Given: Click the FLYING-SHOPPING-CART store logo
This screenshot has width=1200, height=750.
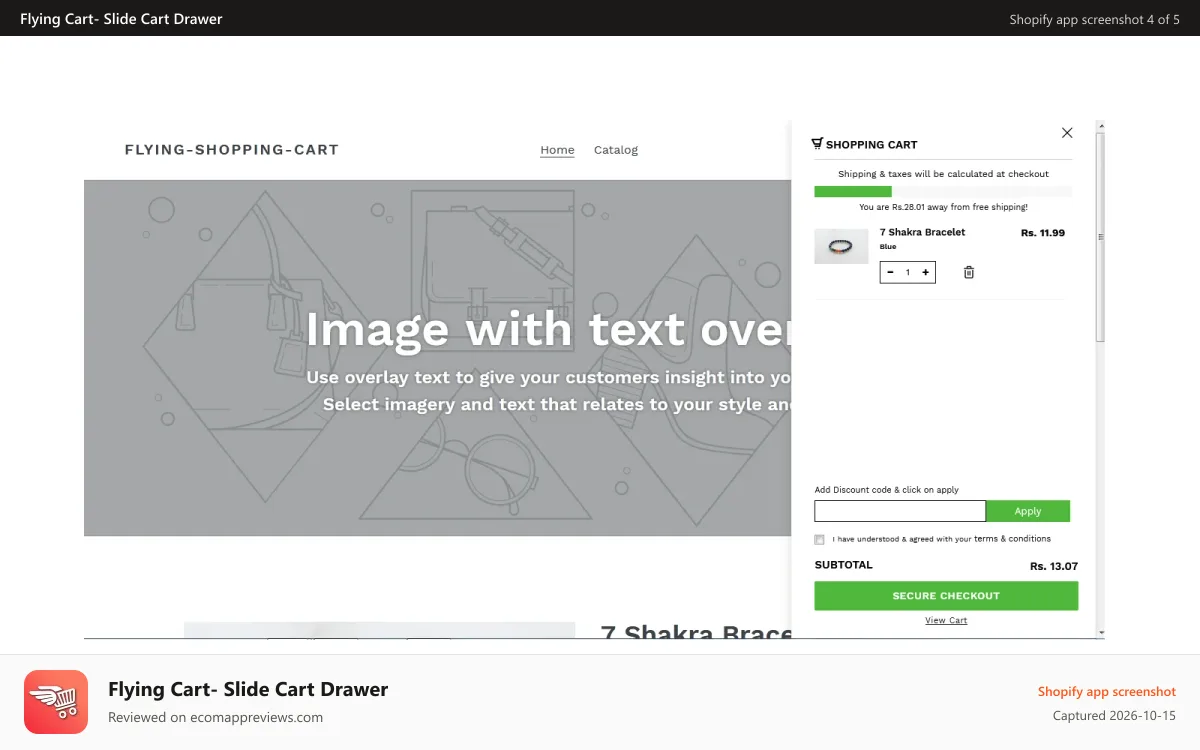Looking at the screenshot, I should pos(232,150).
